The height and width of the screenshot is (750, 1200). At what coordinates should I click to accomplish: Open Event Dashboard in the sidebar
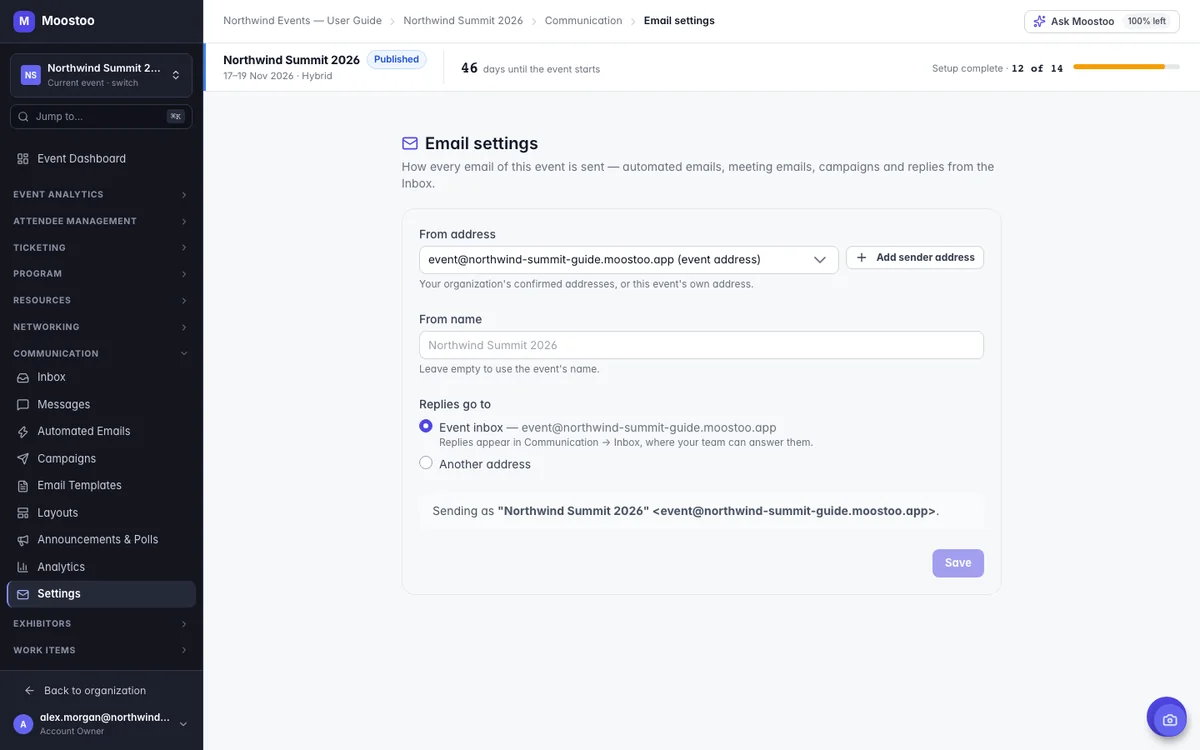coord(101,159)
